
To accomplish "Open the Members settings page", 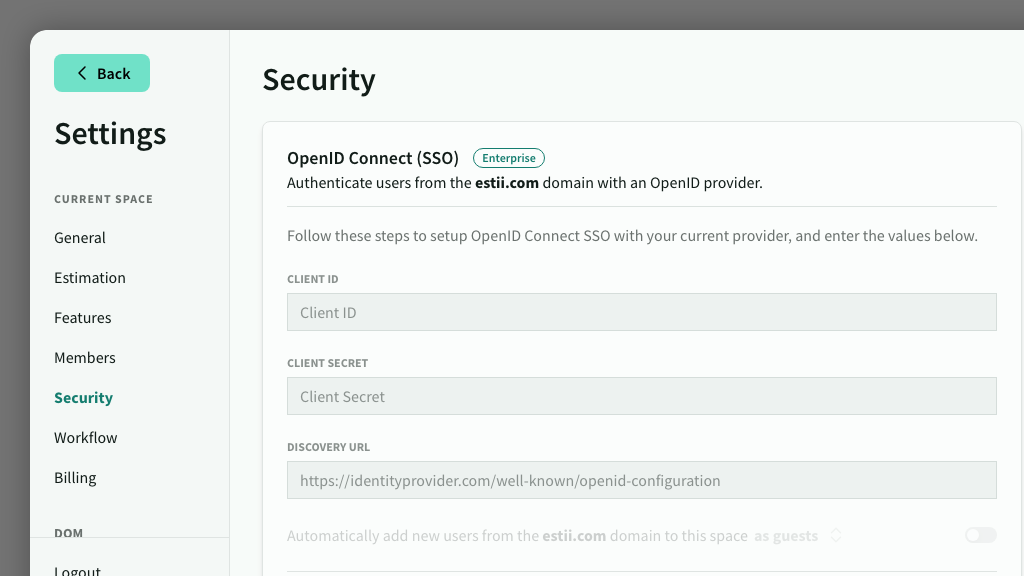I will coord(85,358).
